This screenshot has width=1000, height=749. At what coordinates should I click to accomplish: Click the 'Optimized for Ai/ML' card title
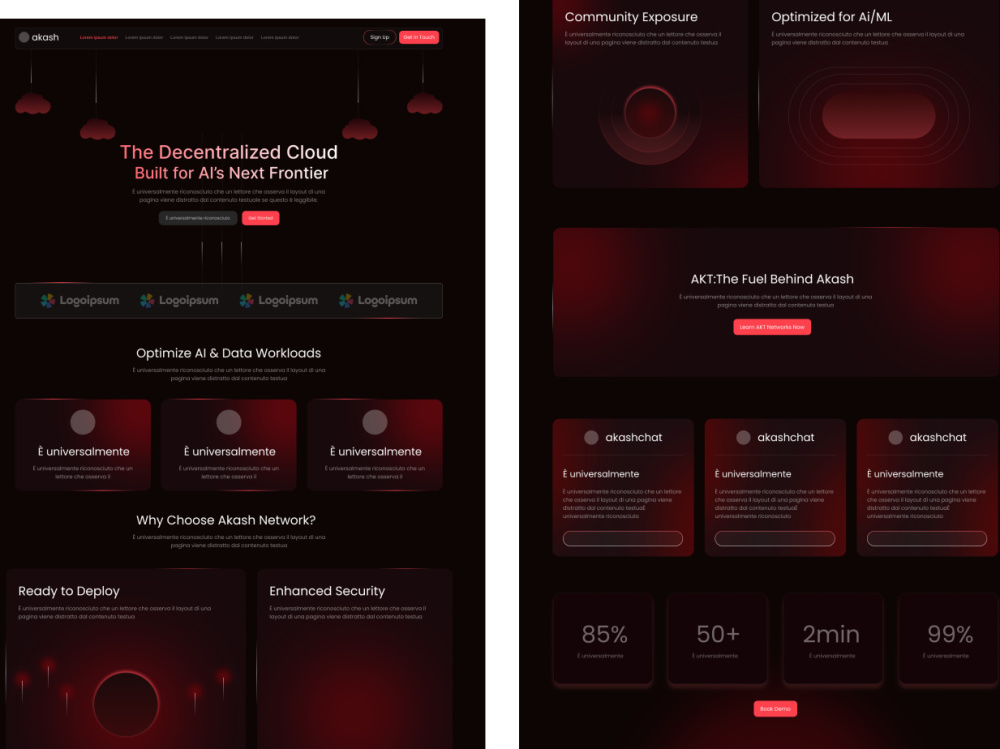click(831, 17)
